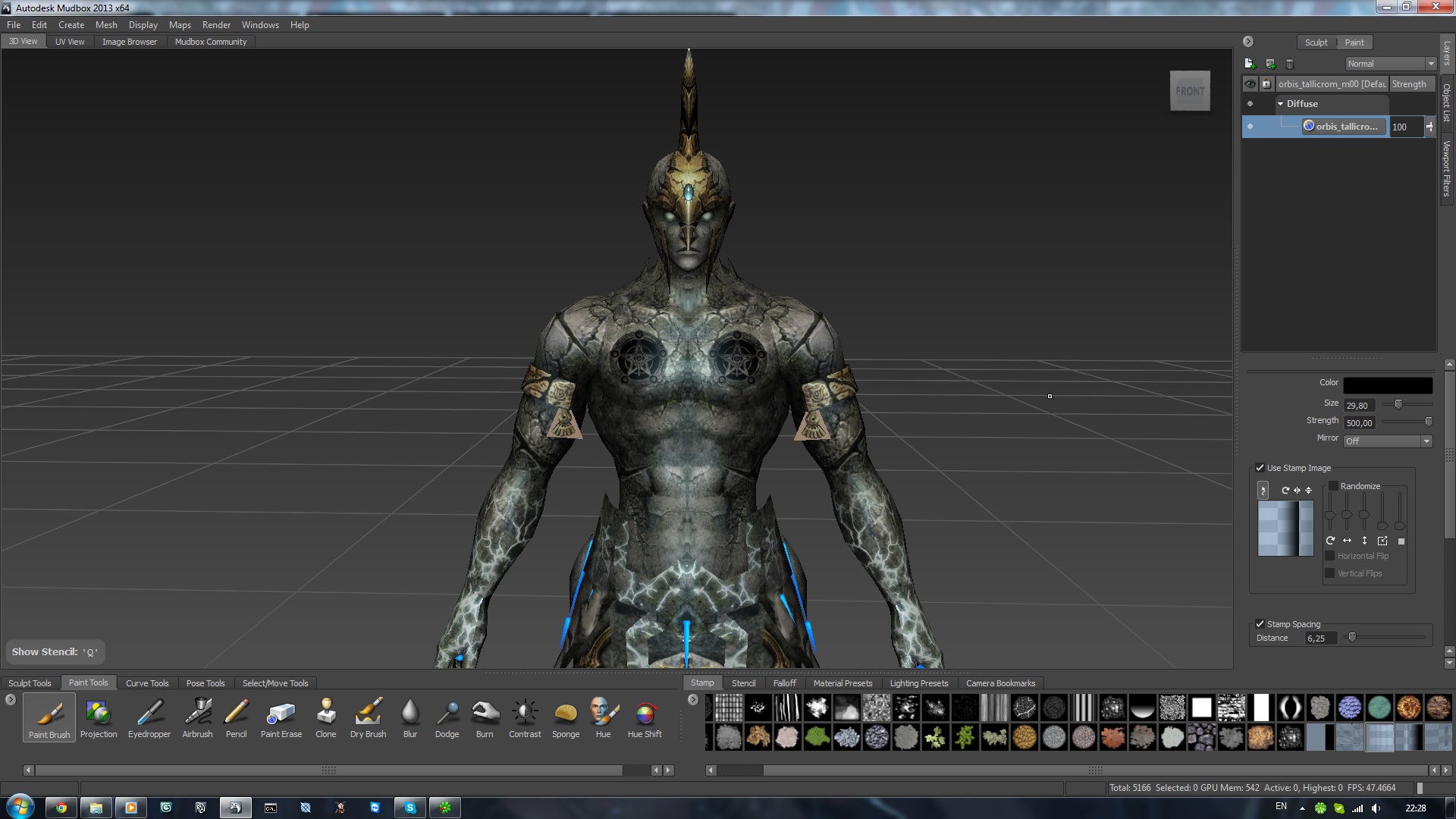Screen dimensions: 1456x819
Task: Click the brush Size slider handle
Action: 1398,404
